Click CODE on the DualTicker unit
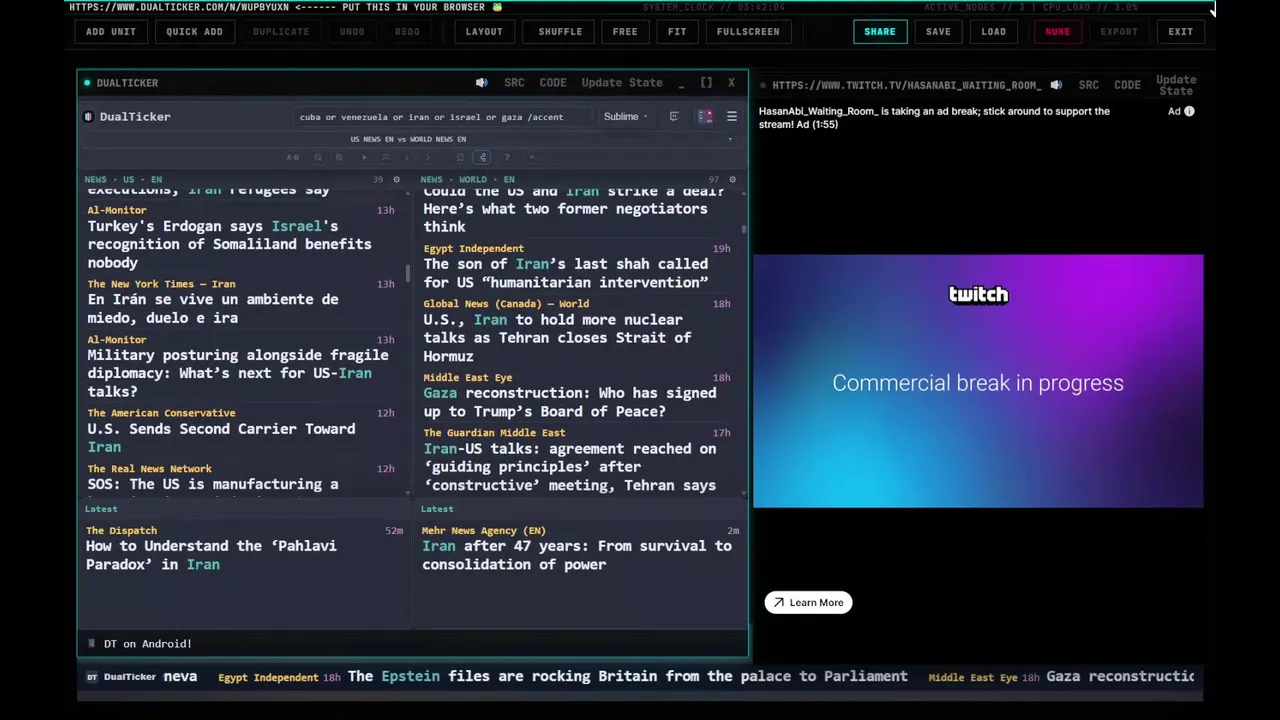 click(553, 83)
